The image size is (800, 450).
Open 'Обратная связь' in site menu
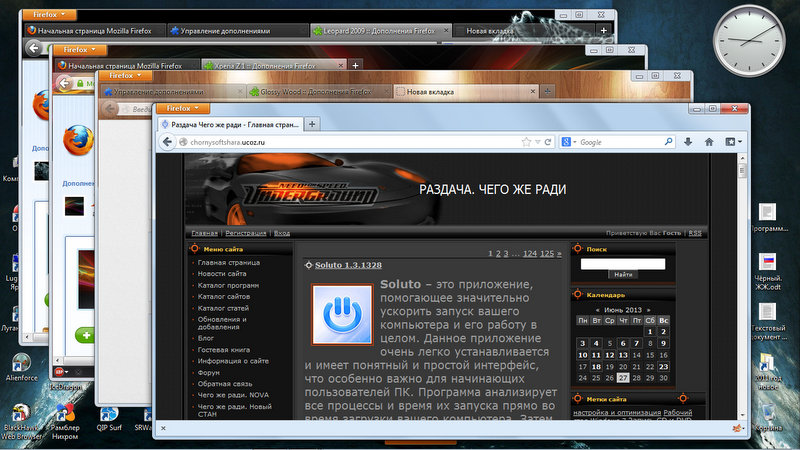point(224,384)
